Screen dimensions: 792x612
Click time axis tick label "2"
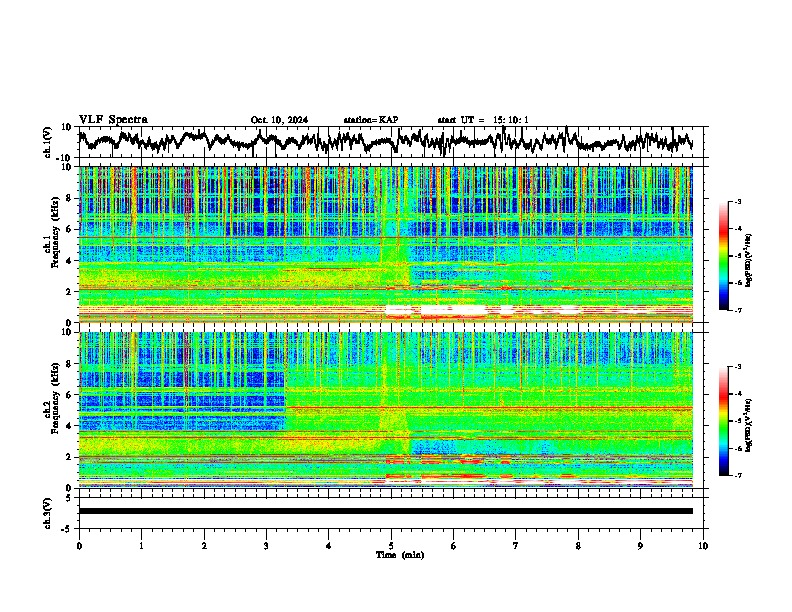(204, 546)
